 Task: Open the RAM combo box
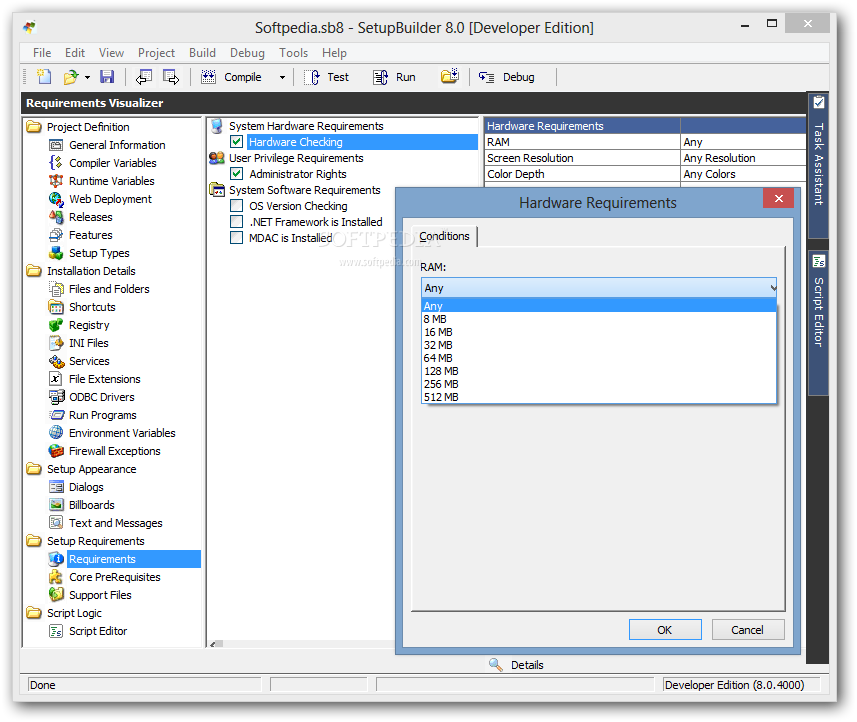click(x=598, y=287)
